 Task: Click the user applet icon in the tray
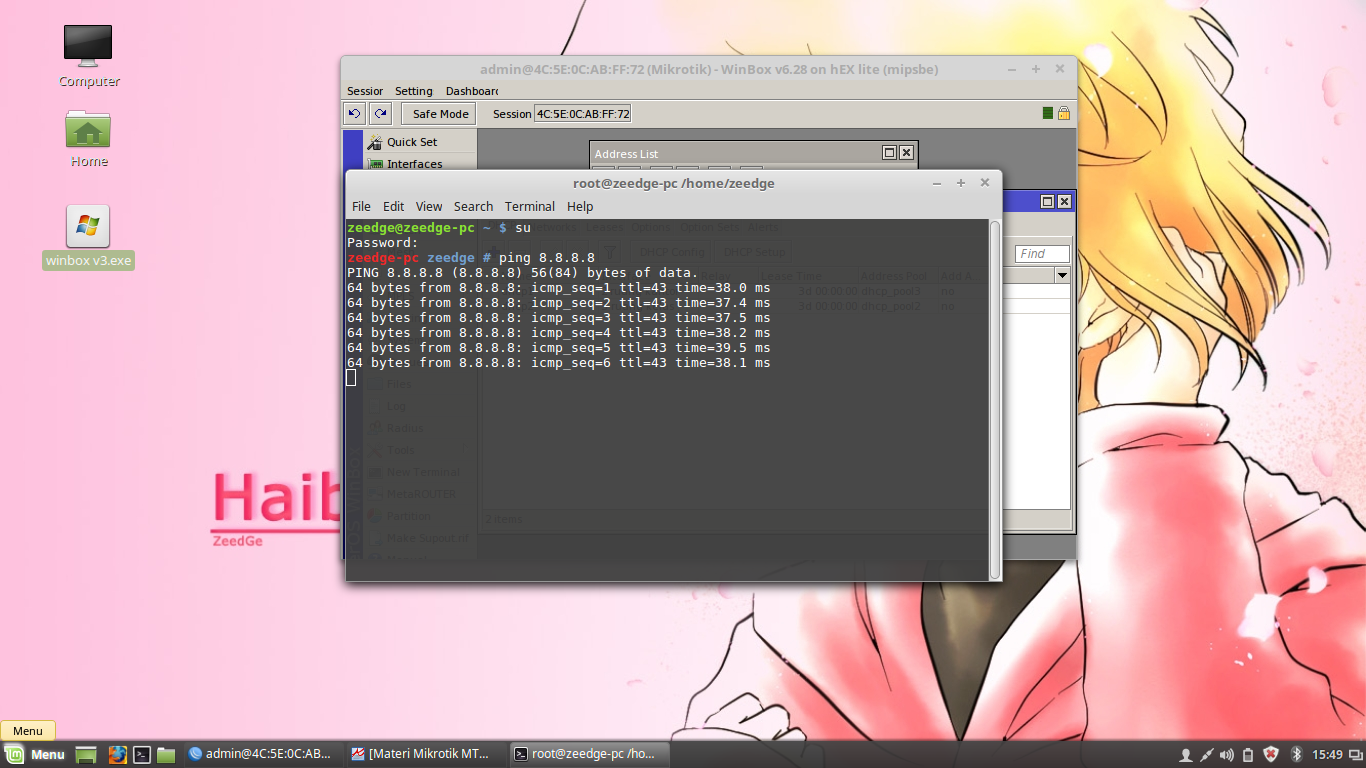tap(1186, 755)
